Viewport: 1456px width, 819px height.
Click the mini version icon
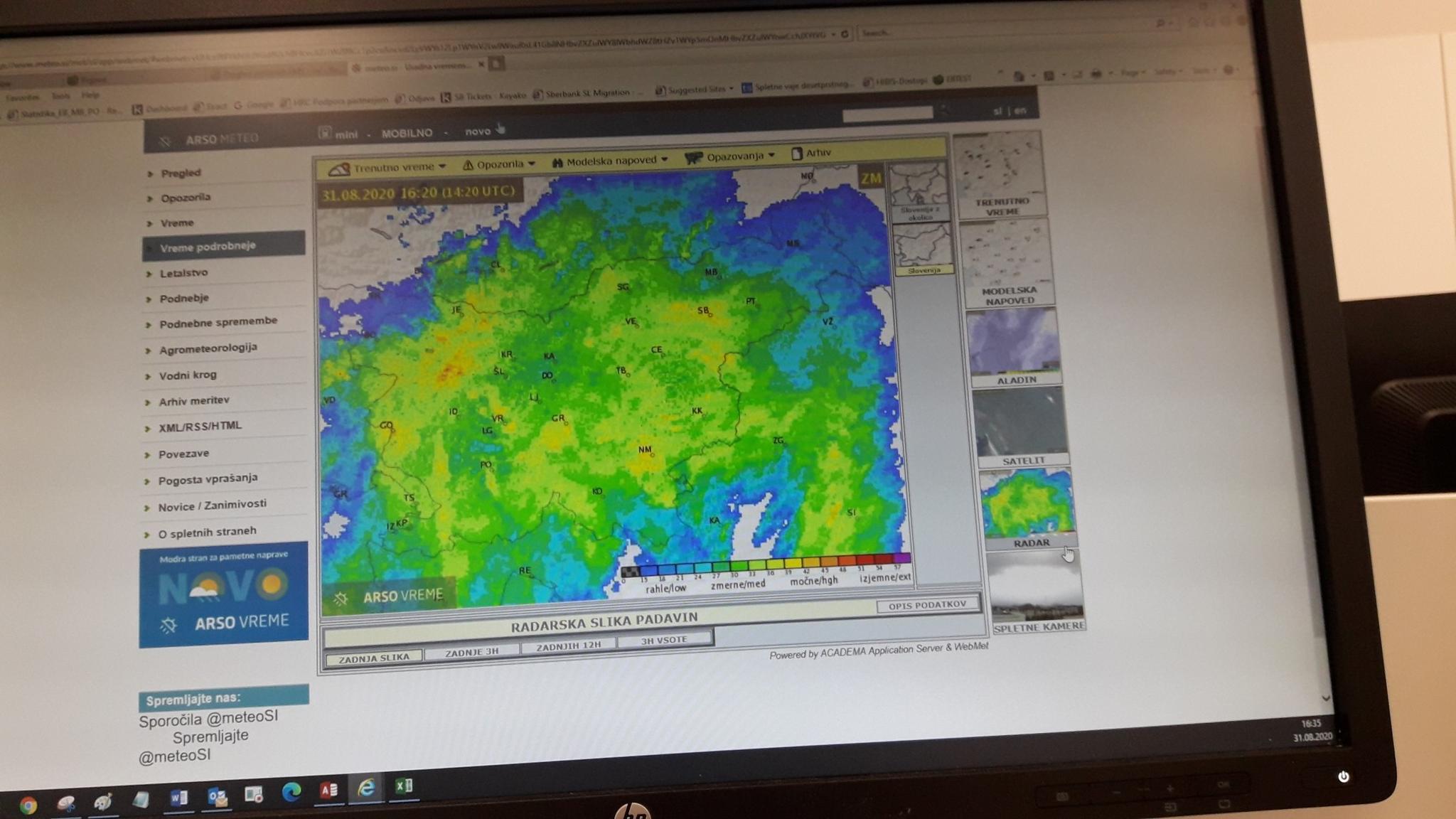(324, 133)
